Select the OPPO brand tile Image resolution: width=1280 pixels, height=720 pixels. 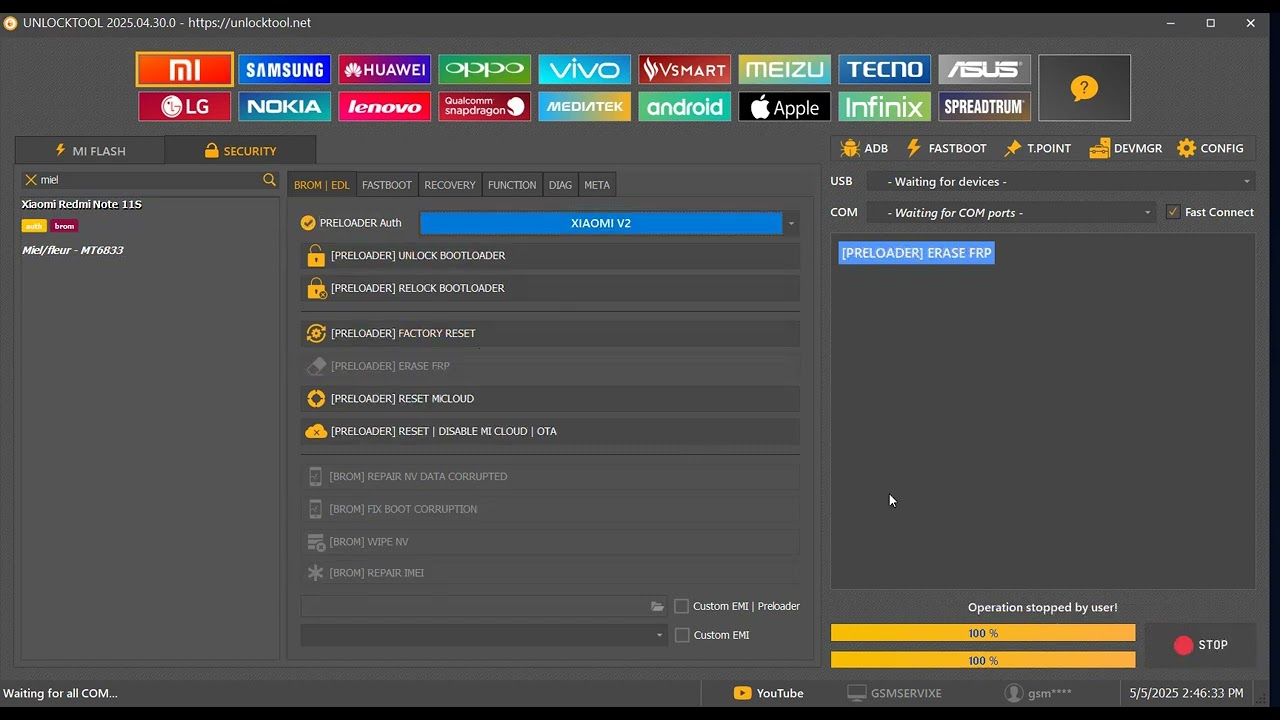[485, 69]
